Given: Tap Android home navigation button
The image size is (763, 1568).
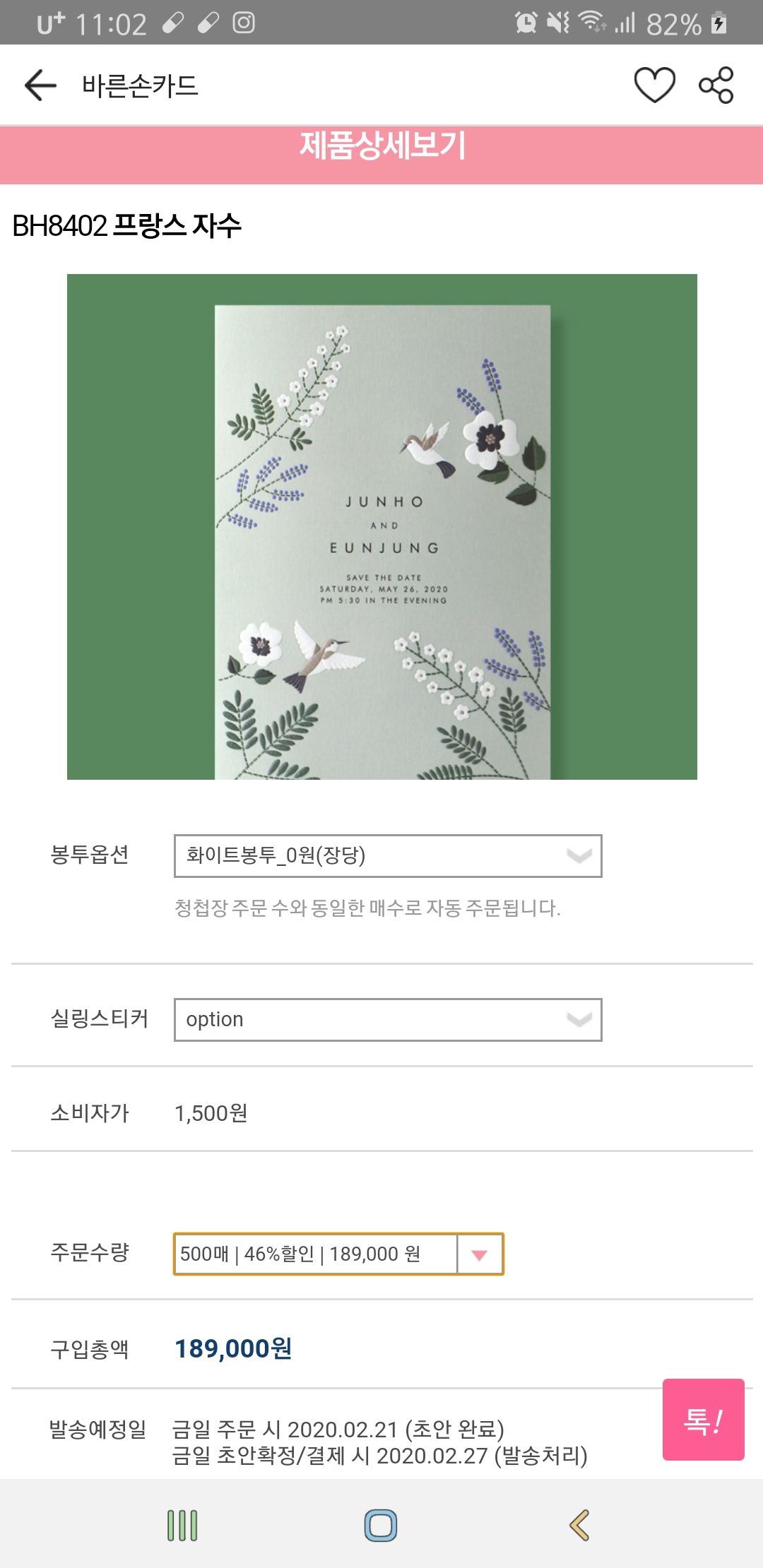Looking at the screenshot, I should coord(381,1526).
